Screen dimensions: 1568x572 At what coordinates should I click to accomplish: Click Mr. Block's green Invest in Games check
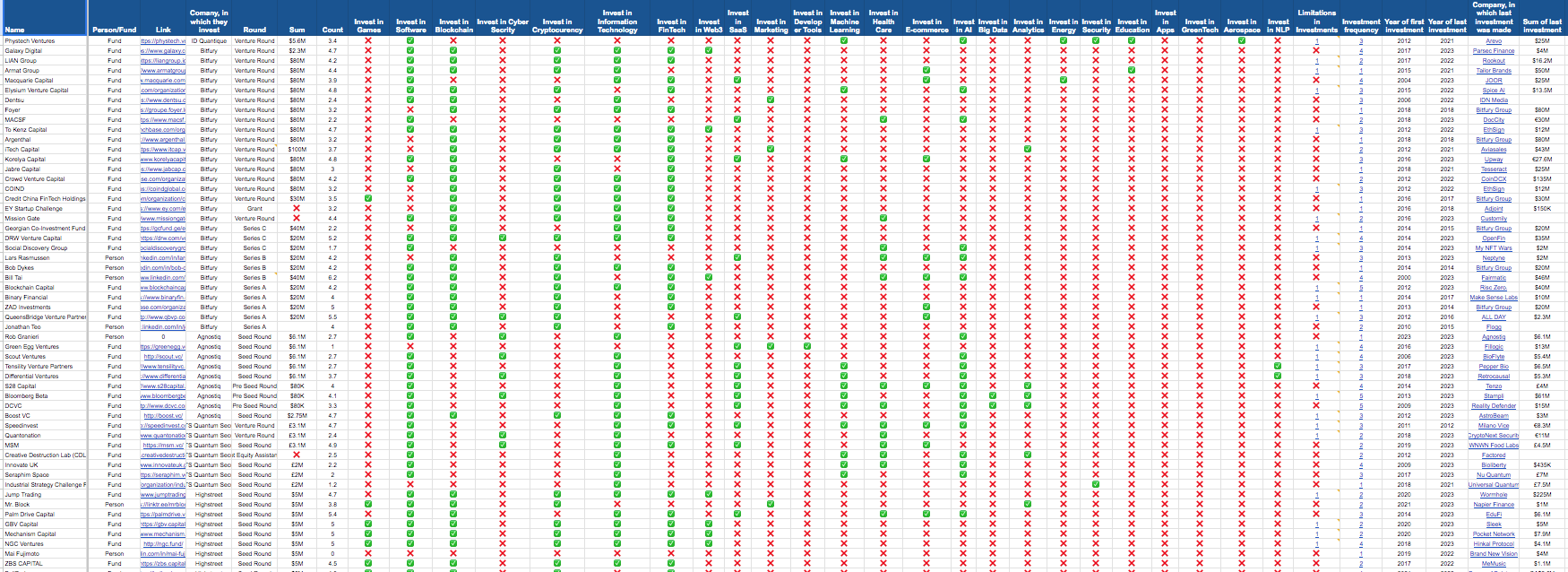pyautogui.click(x=368, y=505)
